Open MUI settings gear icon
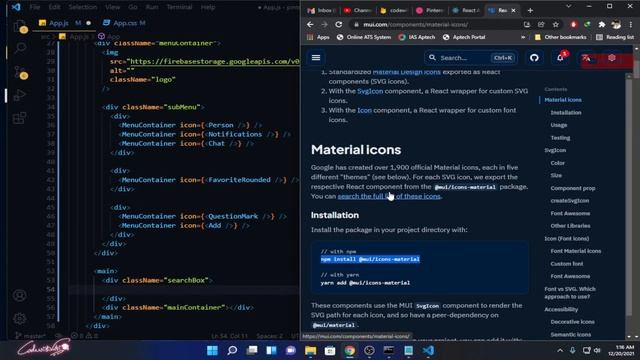The image size is (640, 360). [611, 58]
